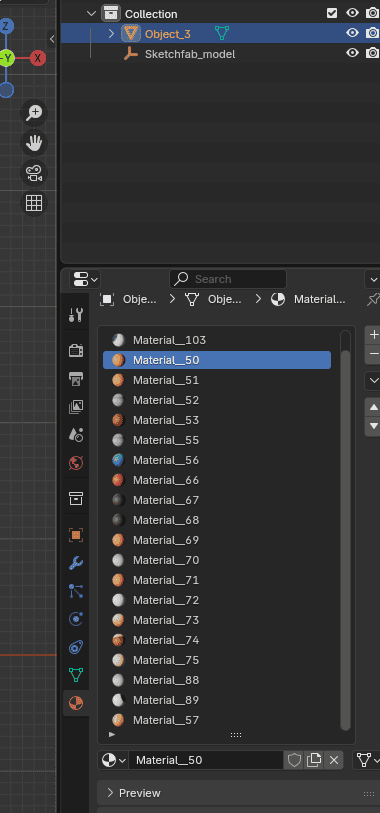The image size is (380, 813).
Task: Open the material link mesh dropdown
Action: point(367,760)
